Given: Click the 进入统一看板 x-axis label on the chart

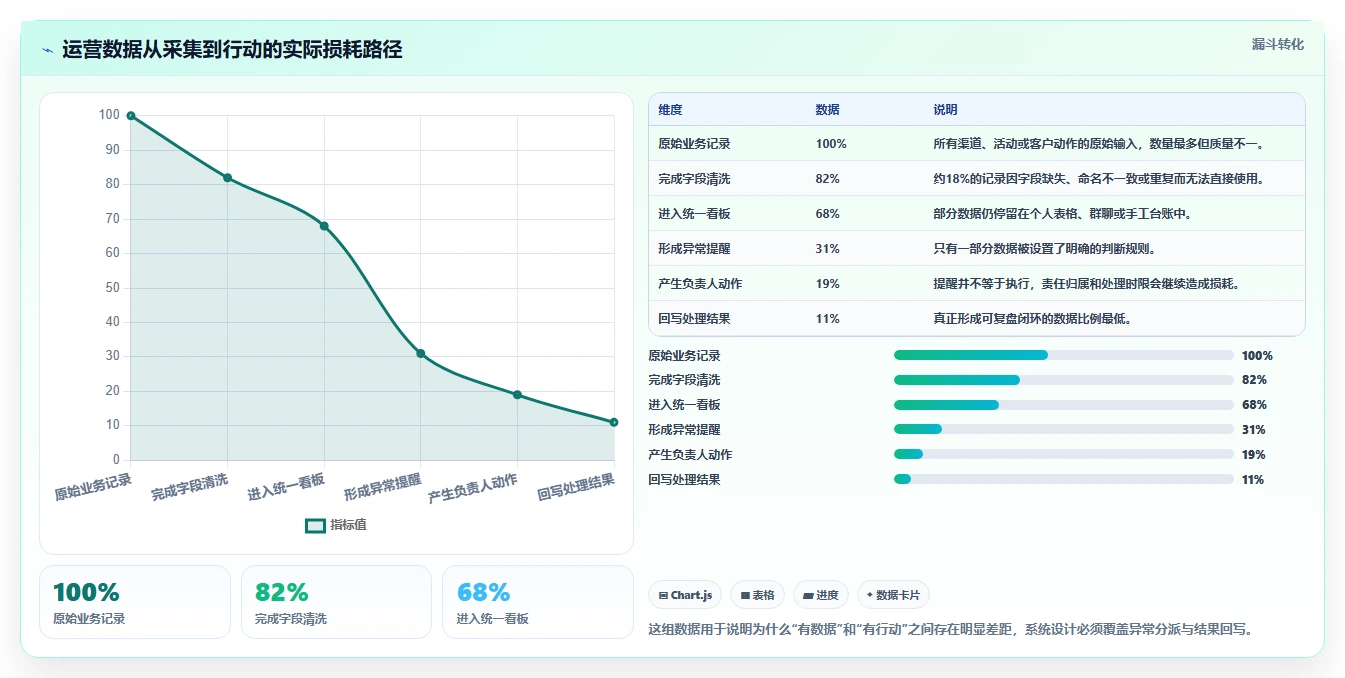Looking at the screenshot, I should point(286,486).
